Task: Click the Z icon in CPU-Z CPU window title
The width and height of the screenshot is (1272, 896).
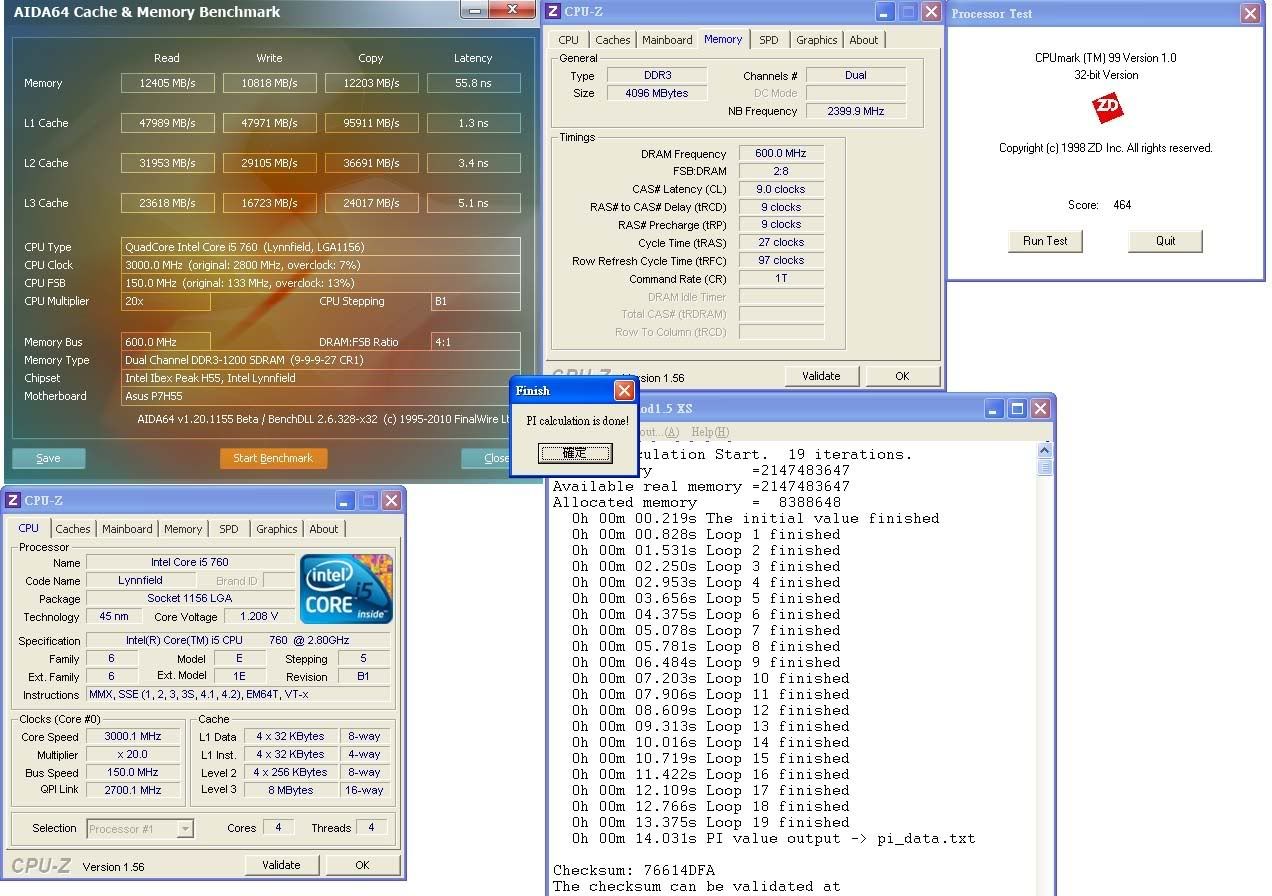Action: point(13,500)
